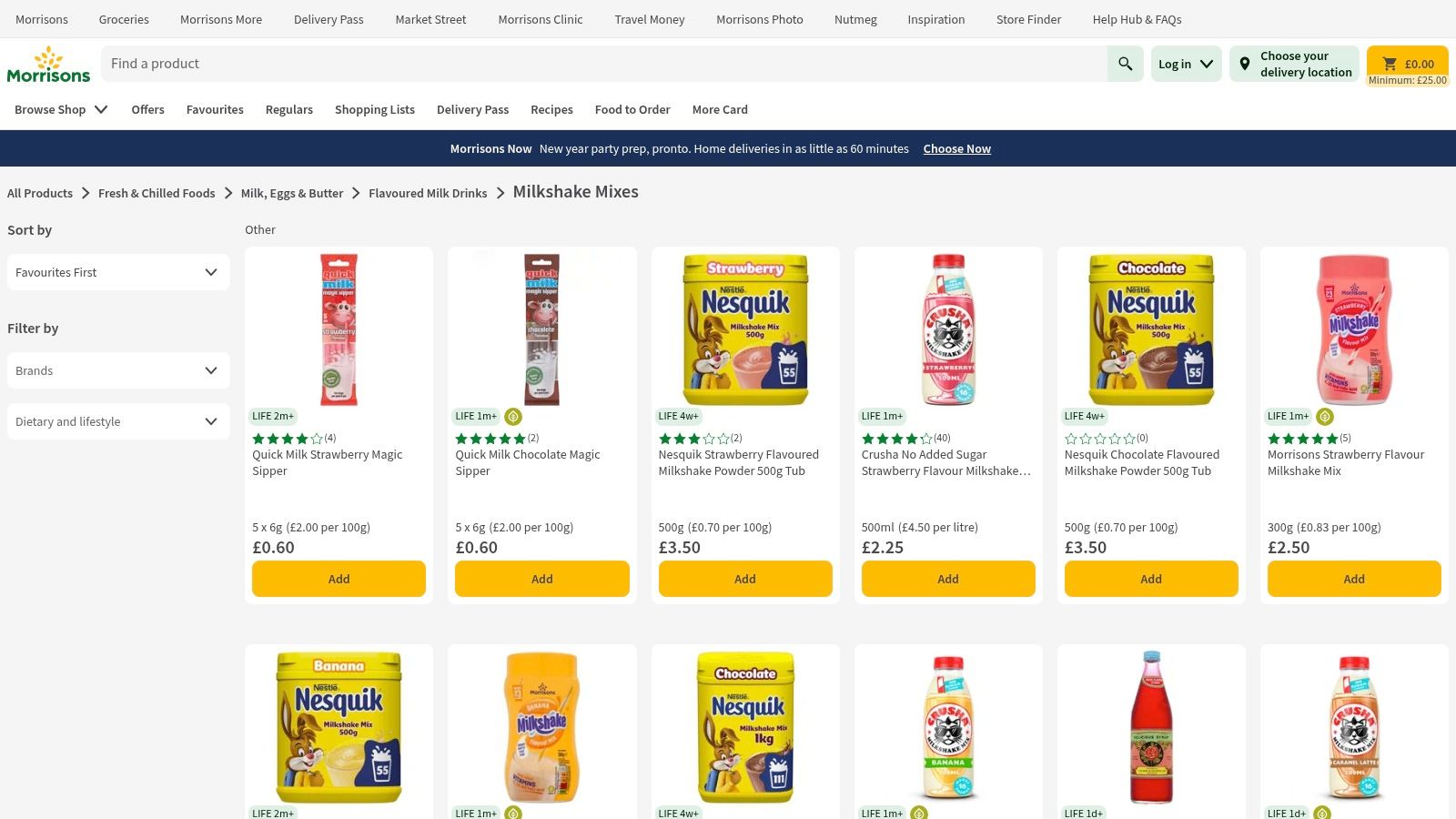The image size is (1456, 819).
Task: Click the Crusha Banana bottle thumbnail
Action: (947, 726)
